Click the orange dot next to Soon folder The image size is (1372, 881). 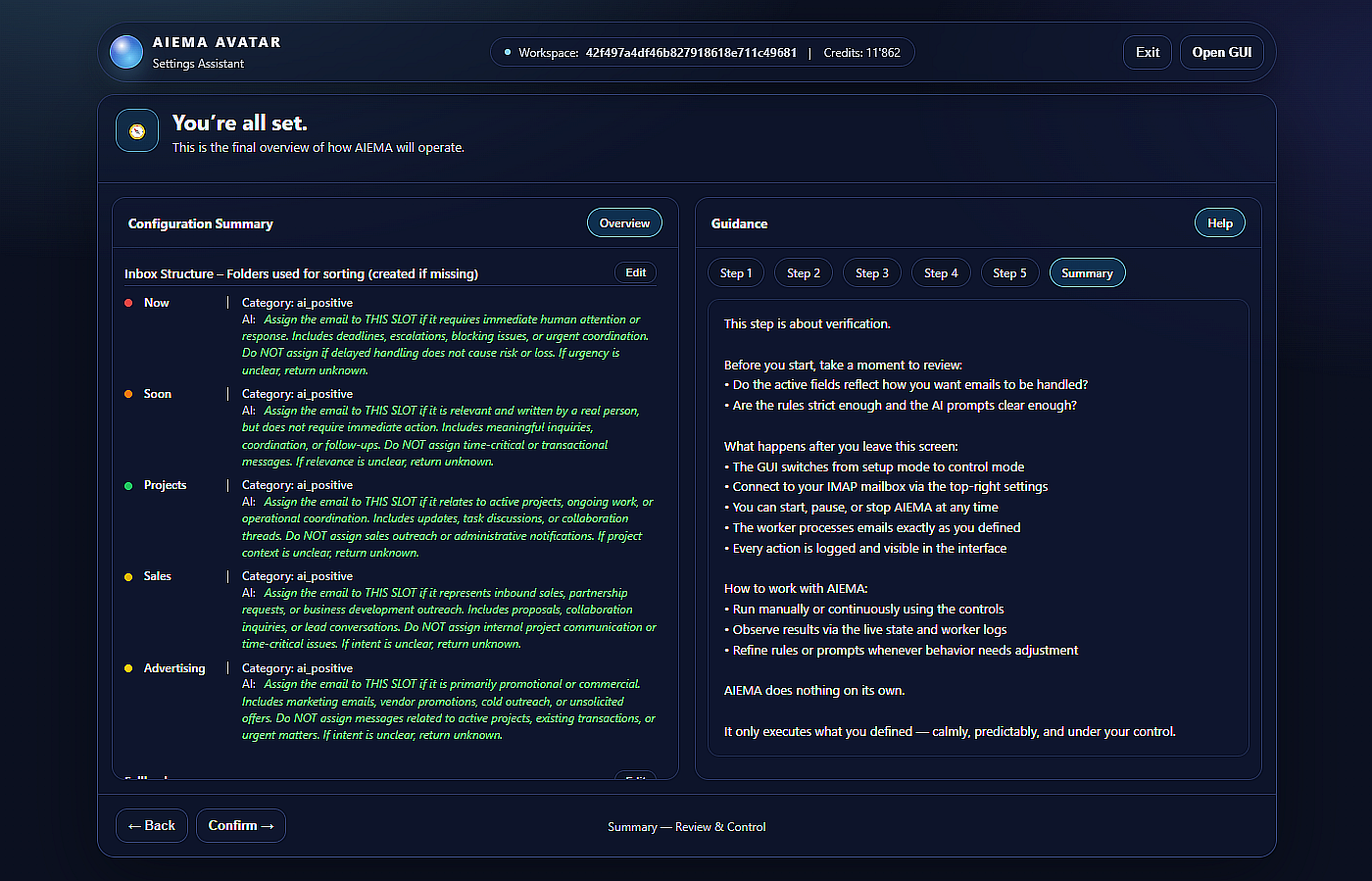(x=128, y=394)
